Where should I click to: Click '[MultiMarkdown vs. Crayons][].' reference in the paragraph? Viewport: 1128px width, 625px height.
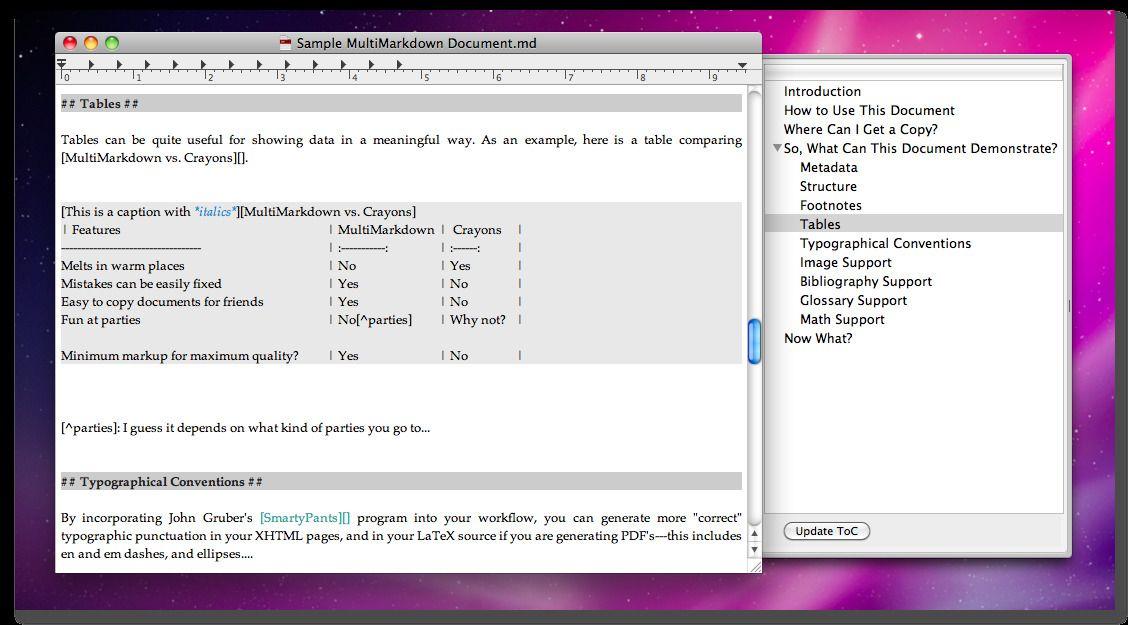[155, 158]
